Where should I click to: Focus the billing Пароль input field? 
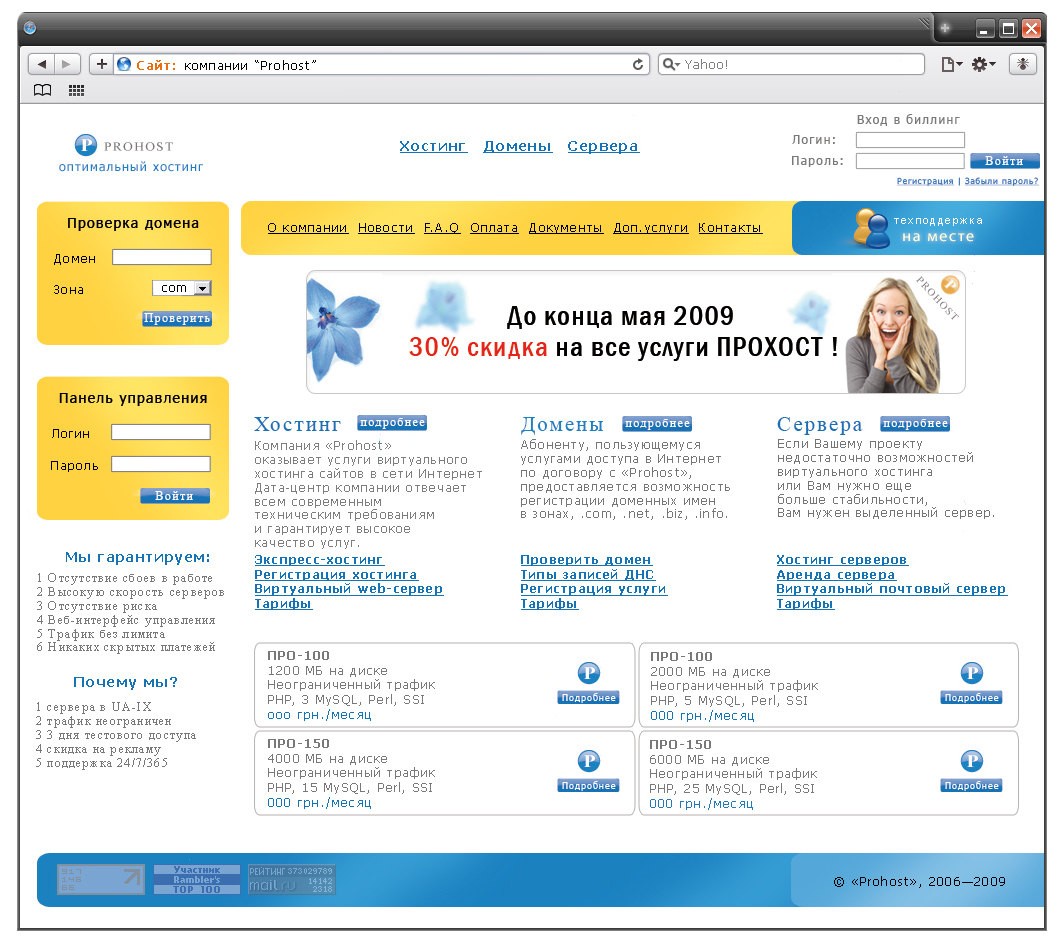(910, 161)
